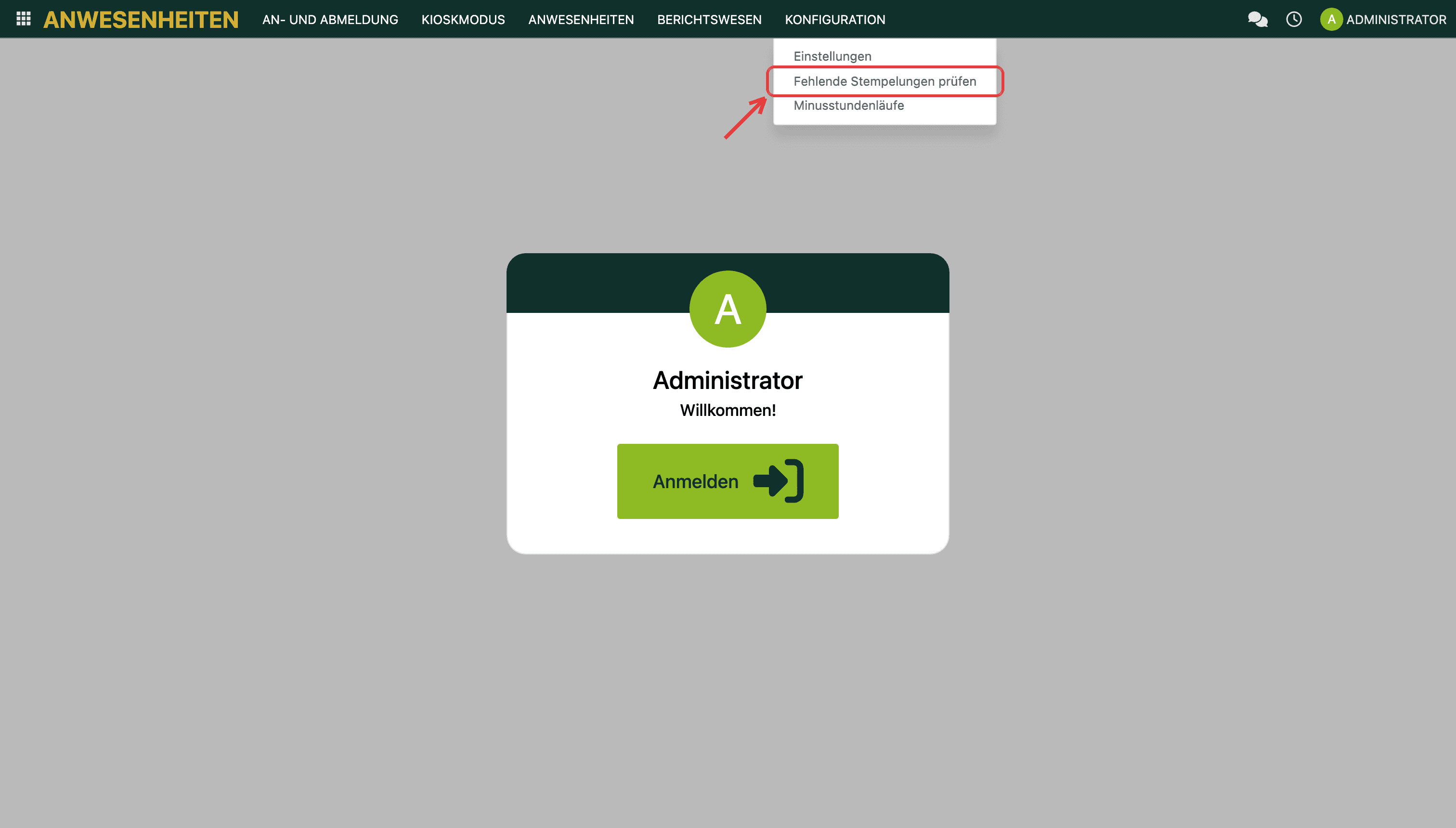
Task: Click the Anwesenheiten app title logo
Action: tap(141, 19)
